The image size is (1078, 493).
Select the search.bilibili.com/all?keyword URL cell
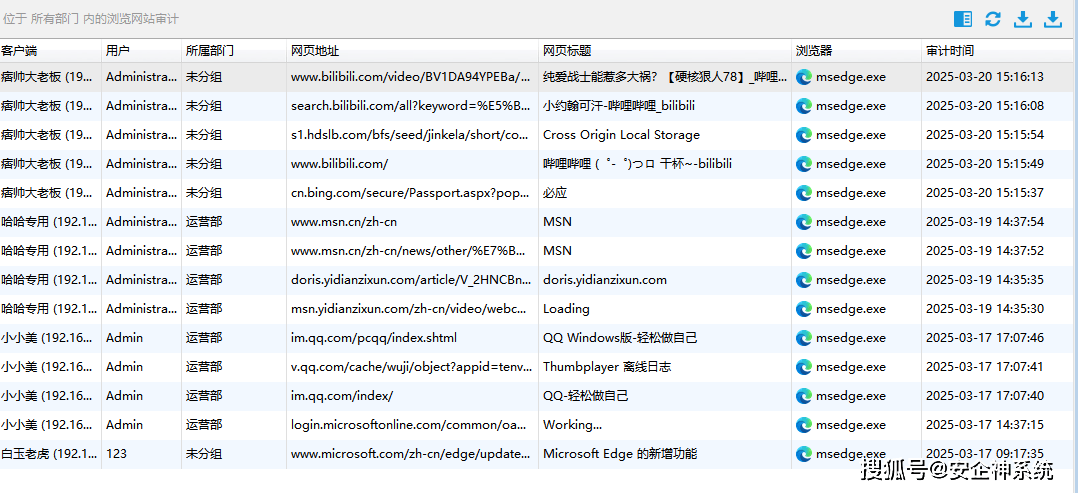click(x=412, y=106)
